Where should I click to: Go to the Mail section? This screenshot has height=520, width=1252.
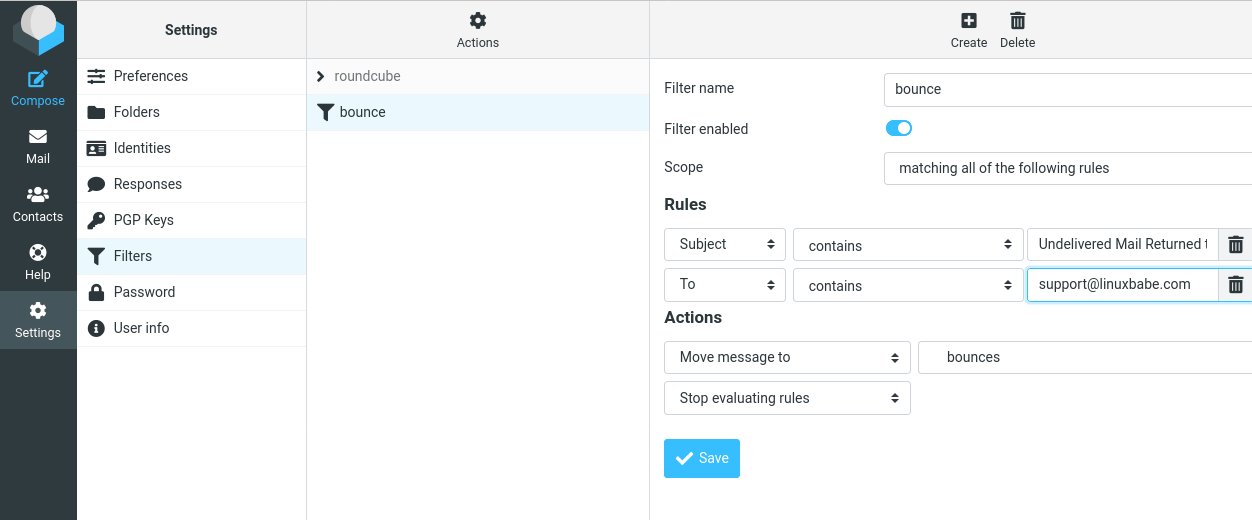tap(38, 146)
